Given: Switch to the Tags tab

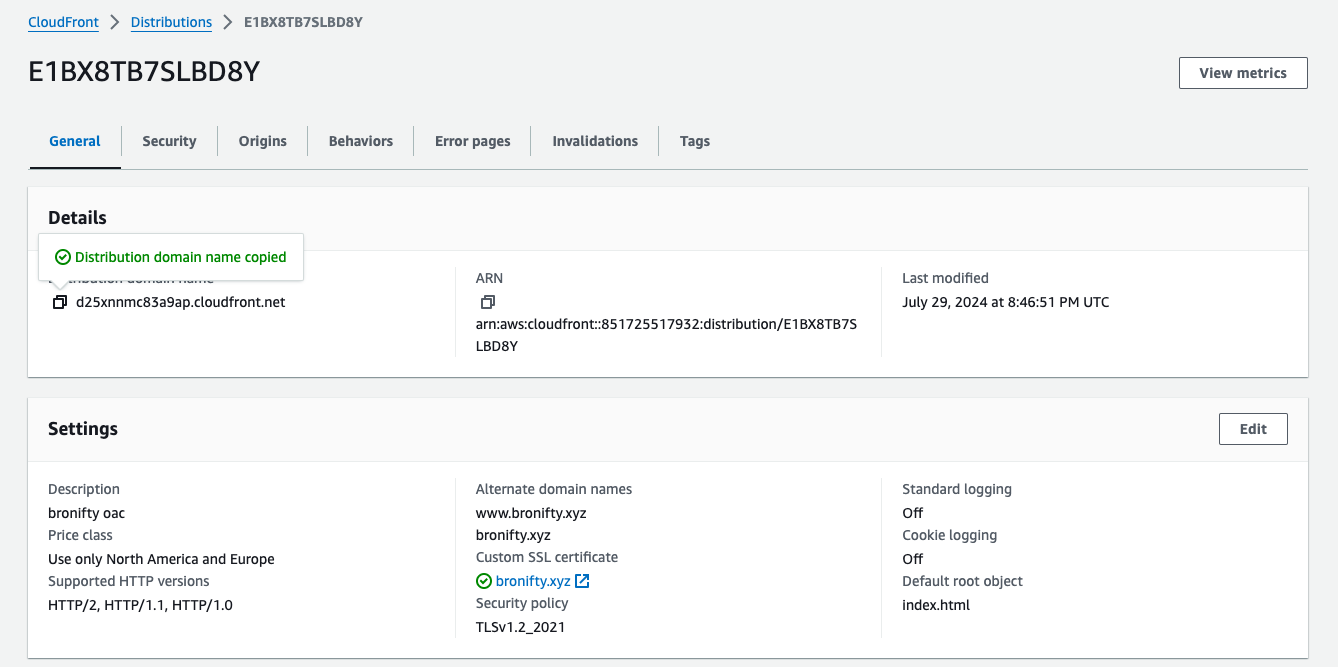Looking at the screenshot, I should coord(694,140).
